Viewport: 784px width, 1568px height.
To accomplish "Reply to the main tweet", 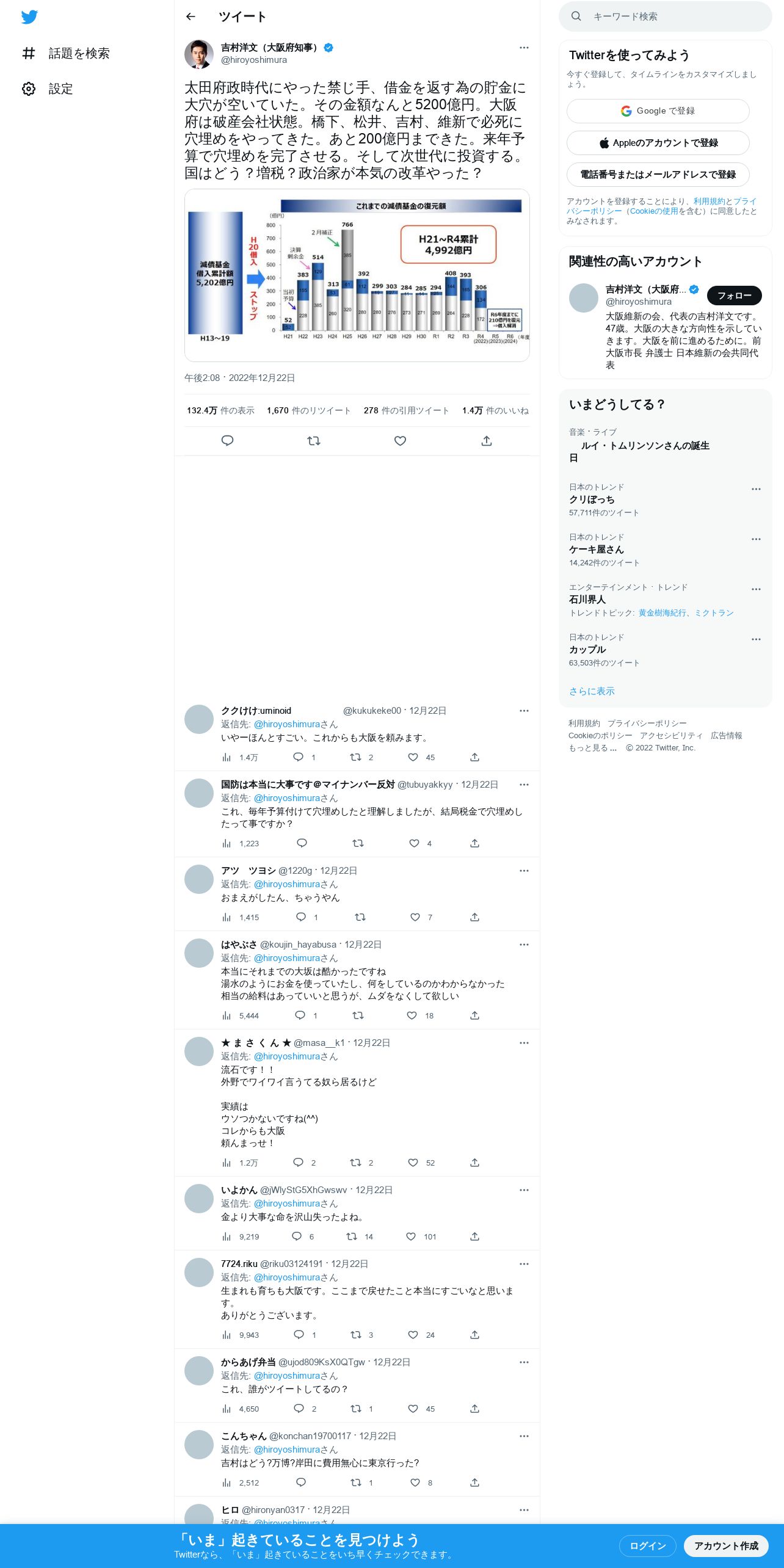I will 227,440.
